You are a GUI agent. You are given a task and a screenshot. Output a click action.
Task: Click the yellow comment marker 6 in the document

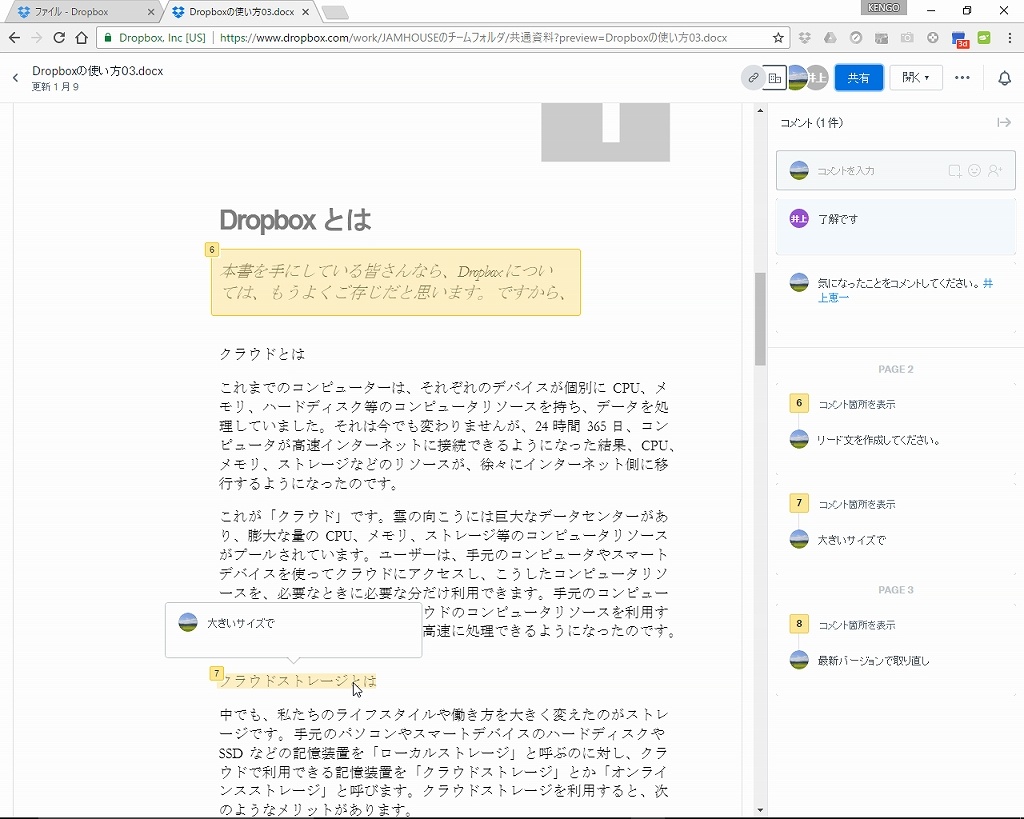(x=212, y=249)
